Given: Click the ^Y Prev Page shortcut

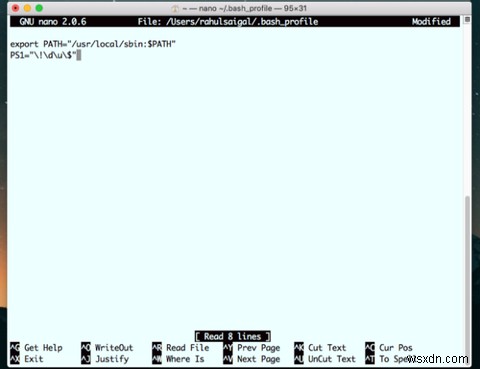Looking at the screenshot, I should pyautogui.click(x=251, y=348).
